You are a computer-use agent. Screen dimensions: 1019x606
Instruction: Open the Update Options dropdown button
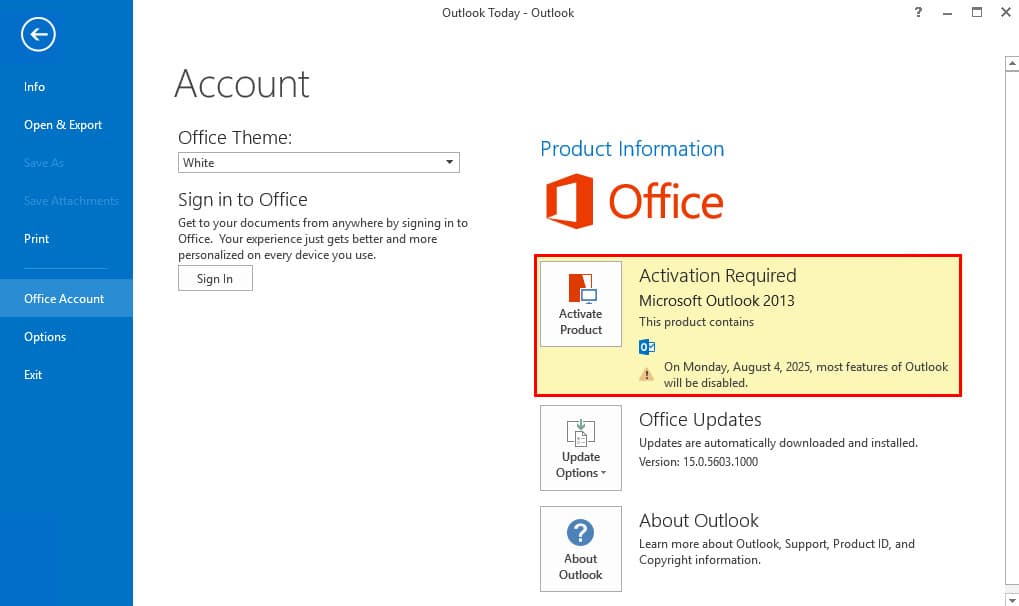(581, 448)
